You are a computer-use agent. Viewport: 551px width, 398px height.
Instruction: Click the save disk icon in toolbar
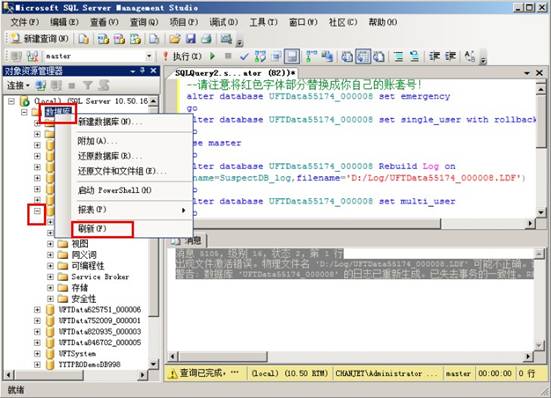191,39
